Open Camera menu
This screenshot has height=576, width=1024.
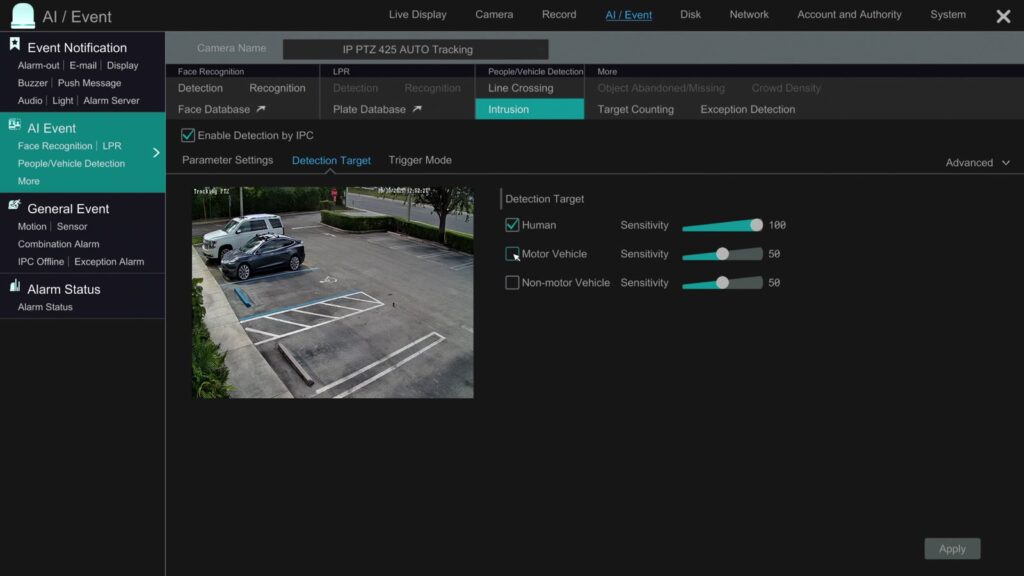[494, 14]
